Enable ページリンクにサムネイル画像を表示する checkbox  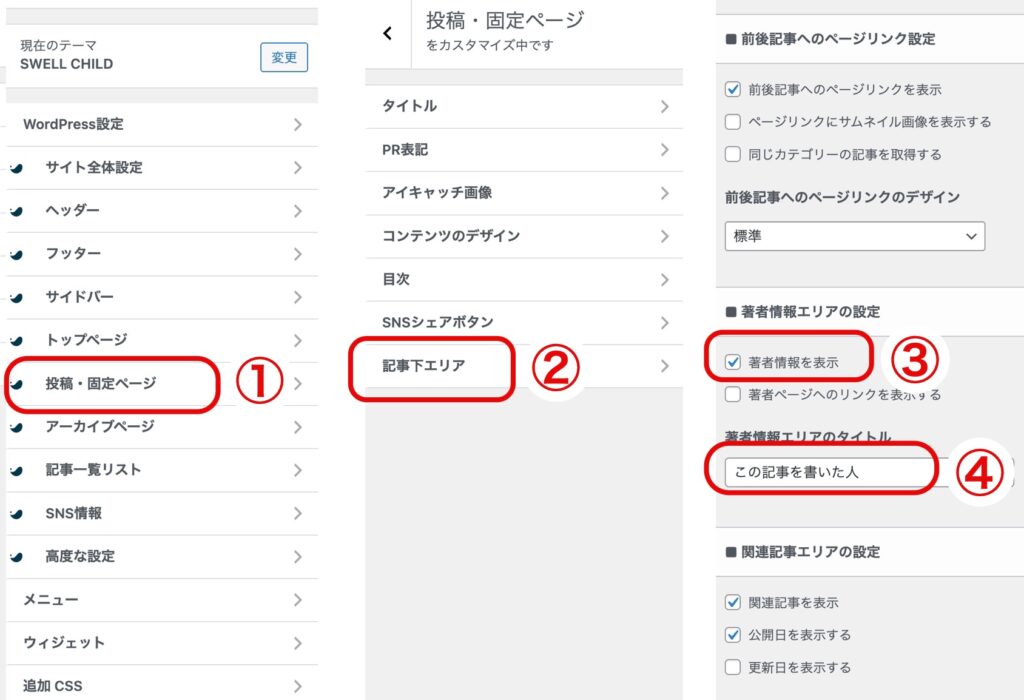pos(733,122)
